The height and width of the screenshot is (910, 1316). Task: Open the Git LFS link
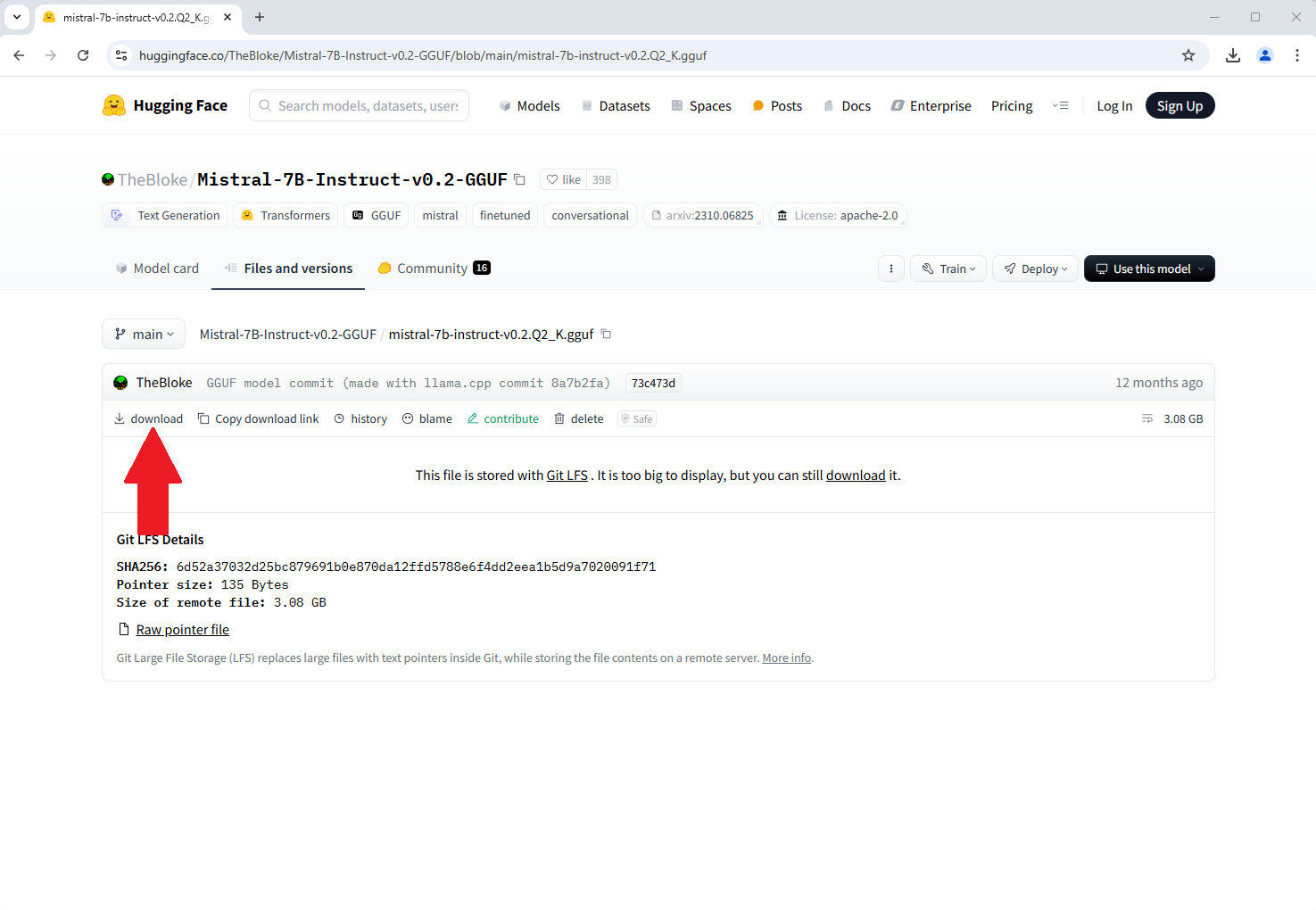pos(567,476)
